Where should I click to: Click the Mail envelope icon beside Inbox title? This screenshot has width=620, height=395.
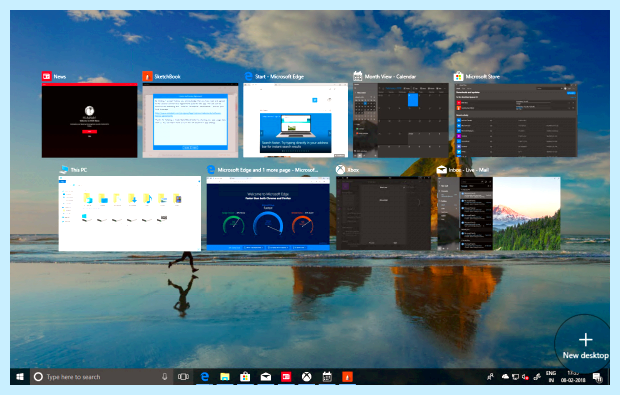click(442, 170)
